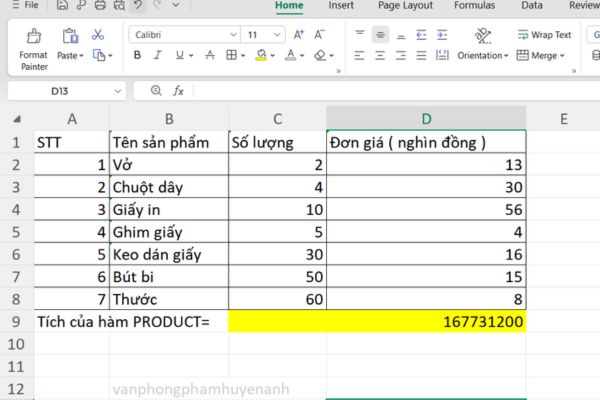Click the Increase Indent icon
This screenshot has height=400, width=600.
(442, 35)
